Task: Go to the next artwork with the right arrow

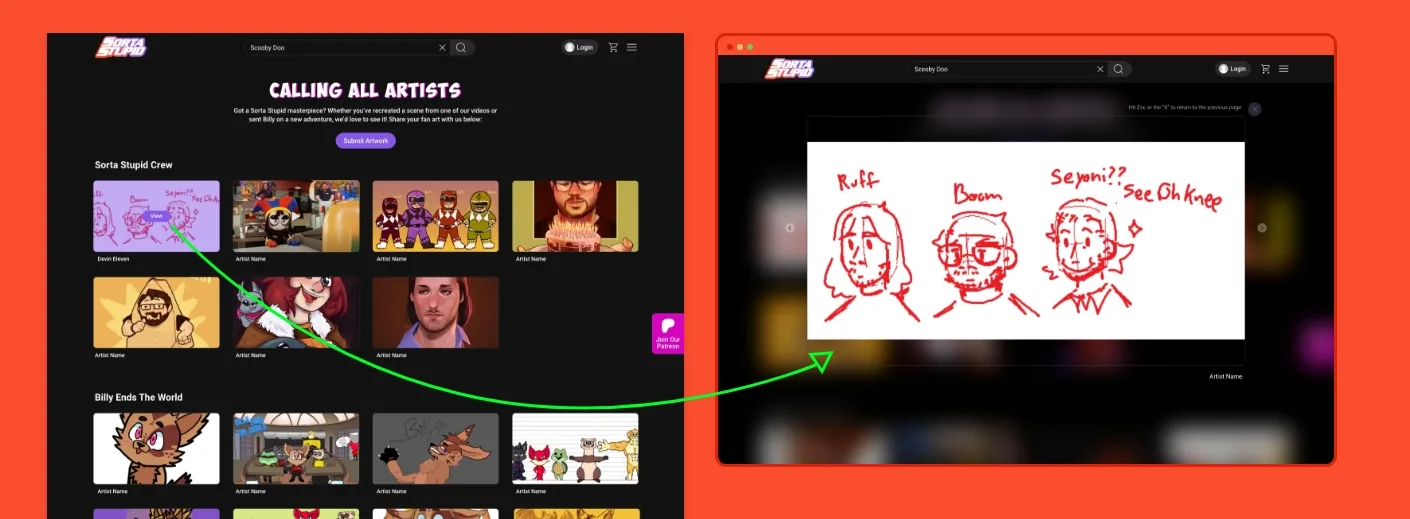Action: [x=1262, y=228]
